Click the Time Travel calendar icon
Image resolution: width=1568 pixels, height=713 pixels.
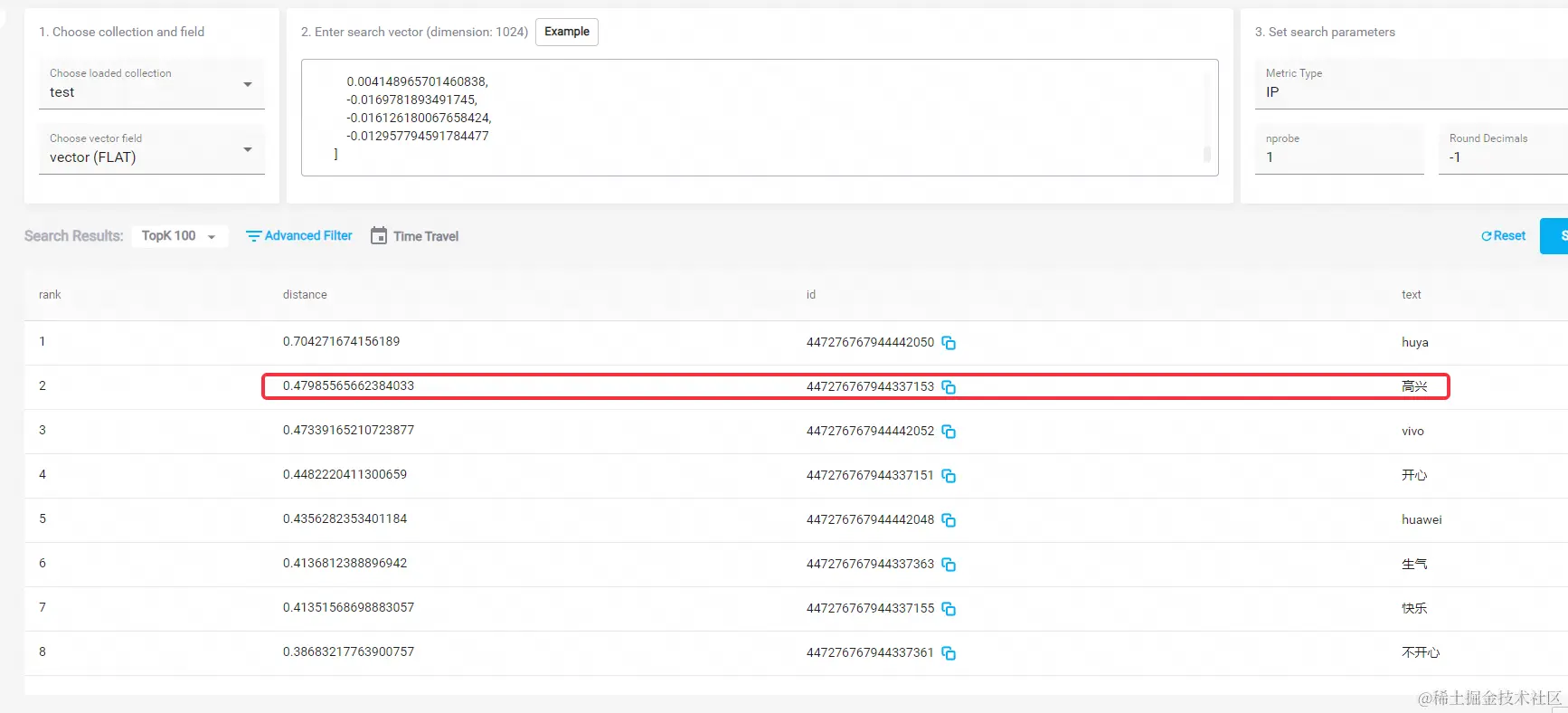(379, 235)
